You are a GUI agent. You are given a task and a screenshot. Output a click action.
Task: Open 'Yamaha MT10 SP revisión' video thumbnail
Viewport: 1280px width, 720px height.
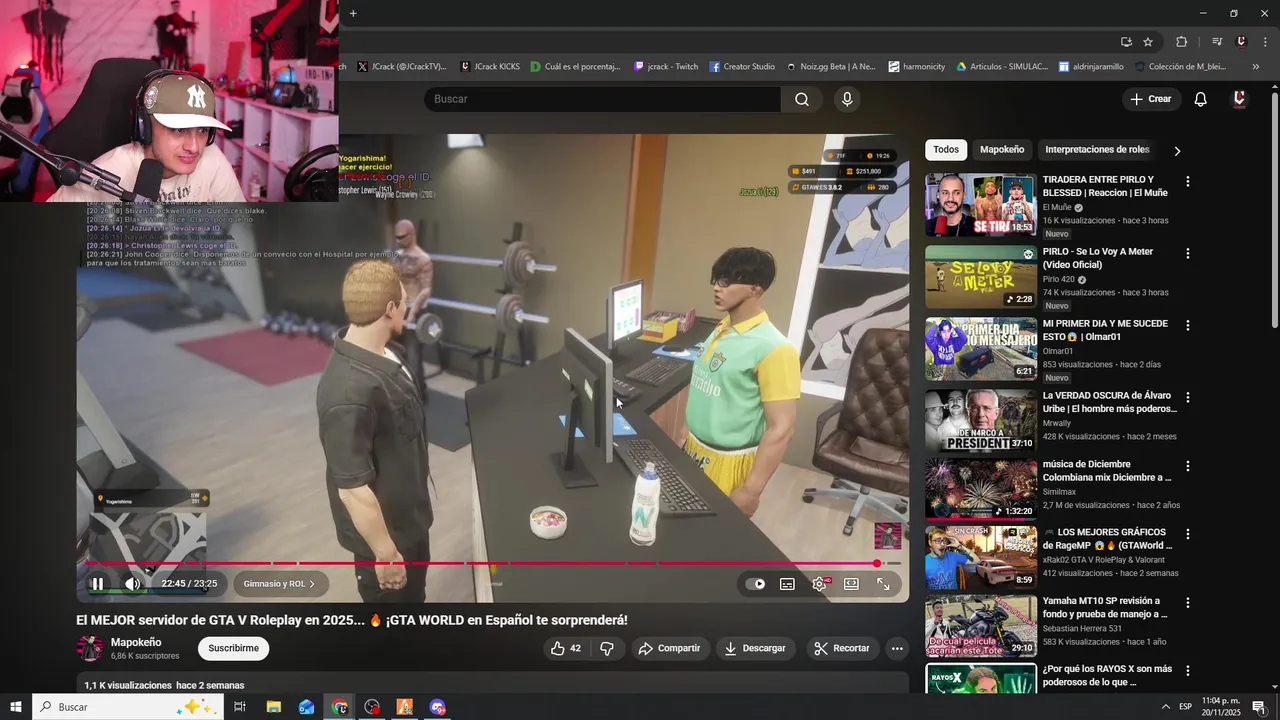[x=981, y=626]
